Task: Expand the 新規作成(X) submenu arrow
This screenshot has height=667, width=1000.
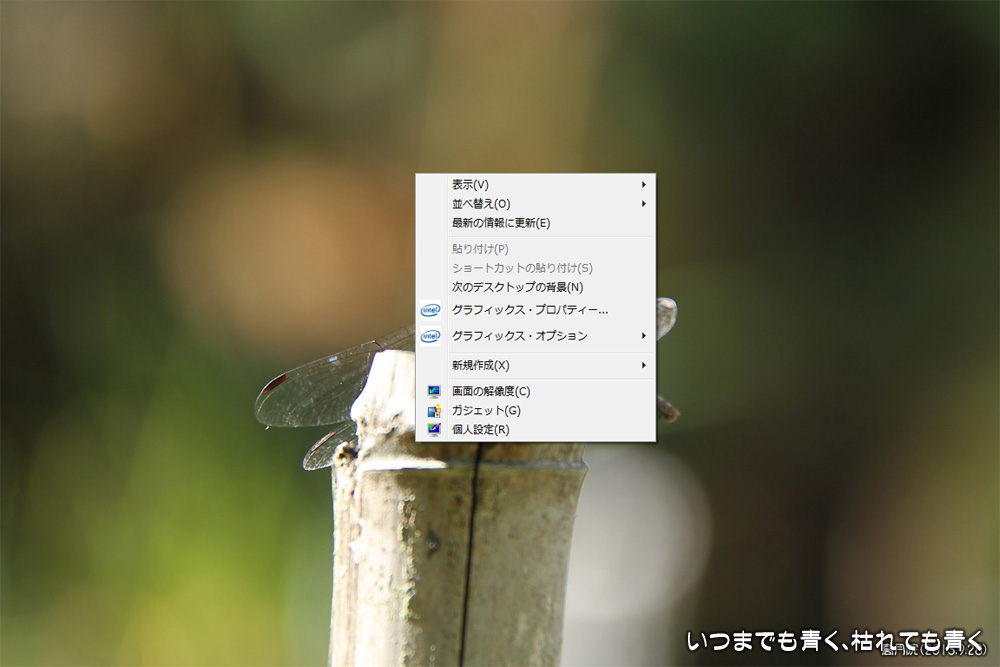Action: click(644, 365)
